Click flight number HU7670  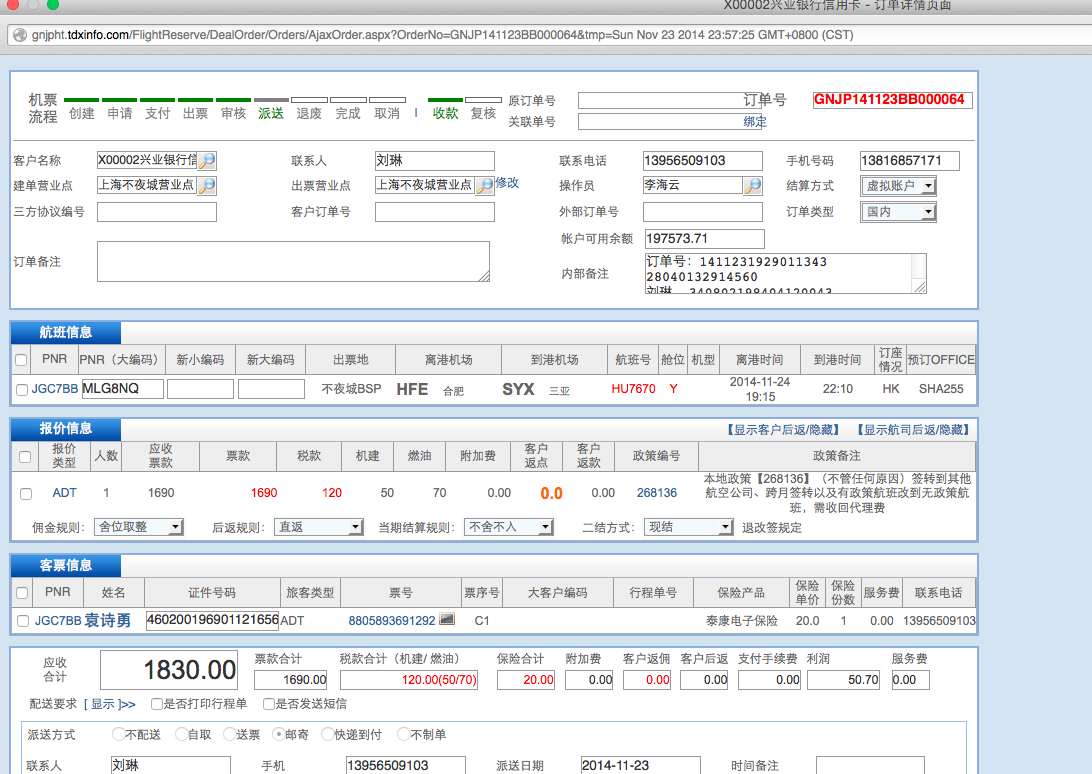pyautogui.click(x=633, y=389)
